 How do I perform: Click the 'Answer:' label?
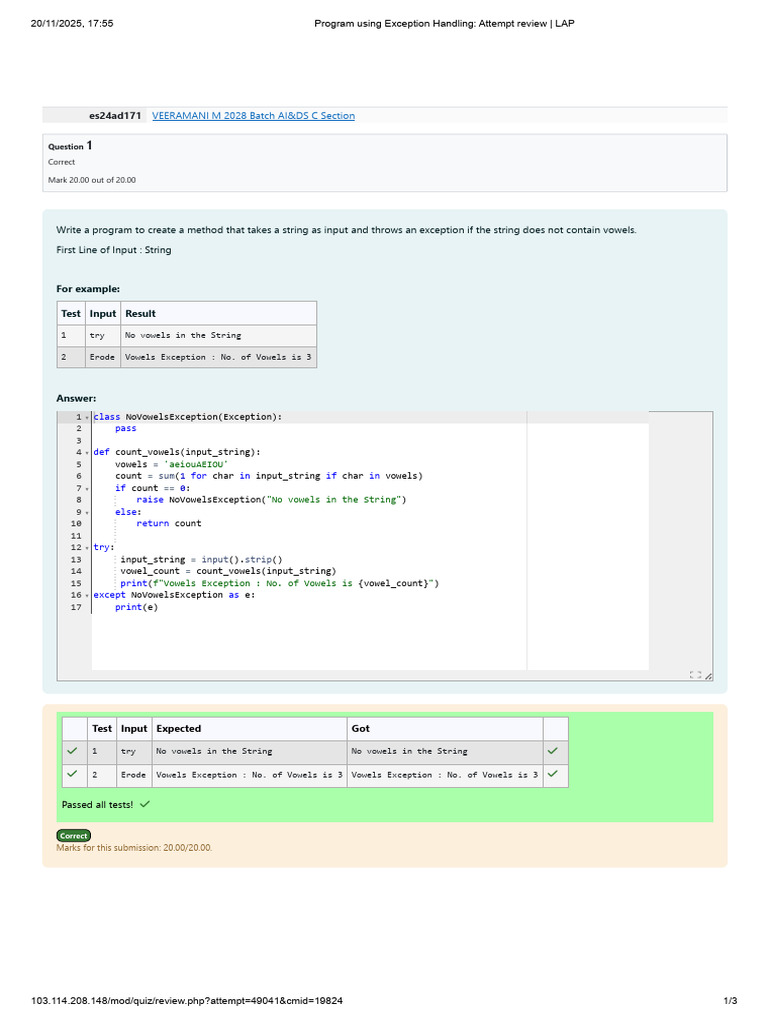[76, 398]
